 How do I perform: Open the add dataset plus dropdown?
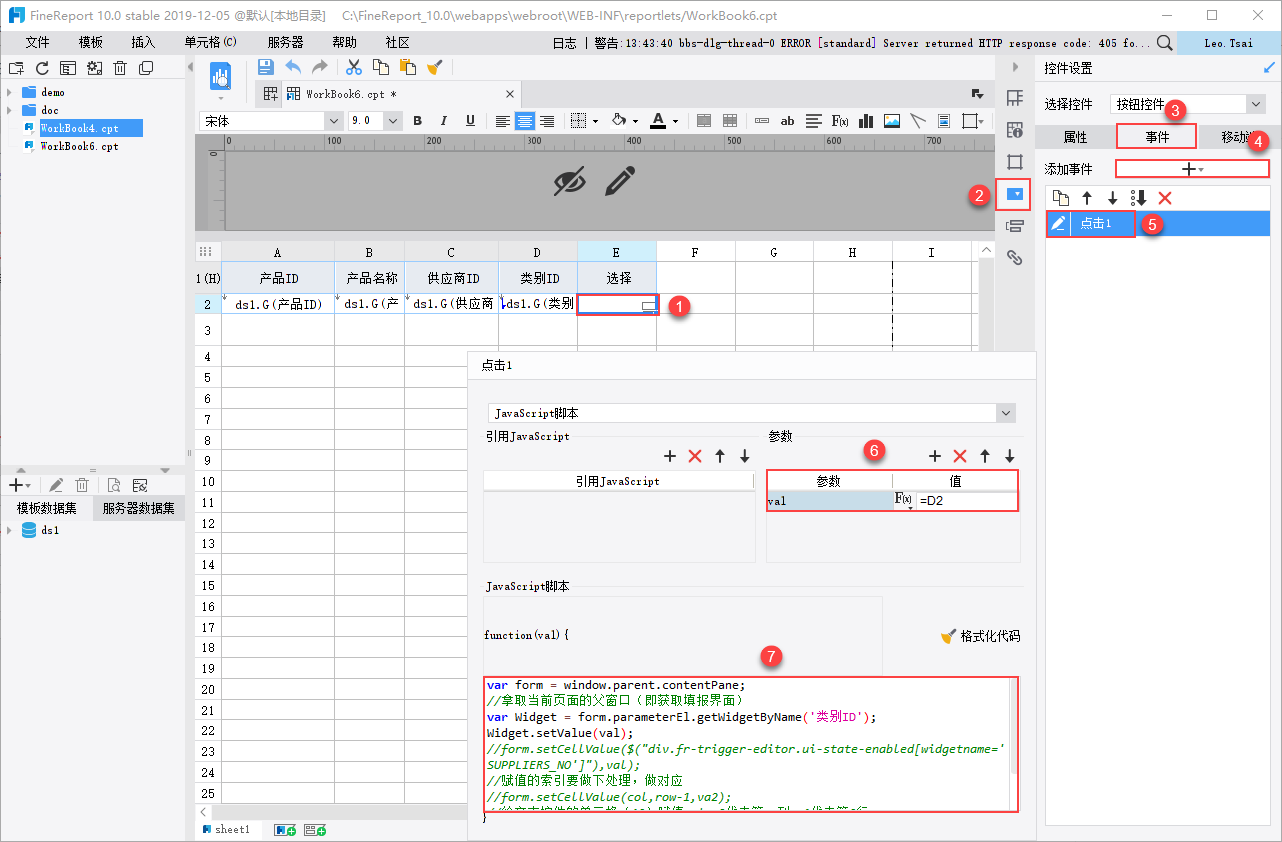20,485
